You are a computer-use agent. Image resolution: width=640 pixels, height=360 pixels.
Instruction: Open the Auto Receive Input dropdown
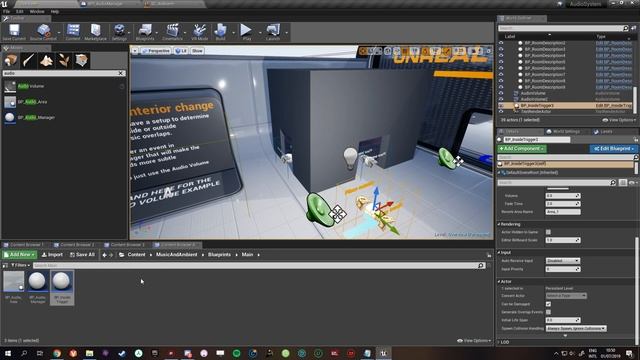tap(562, 261)
